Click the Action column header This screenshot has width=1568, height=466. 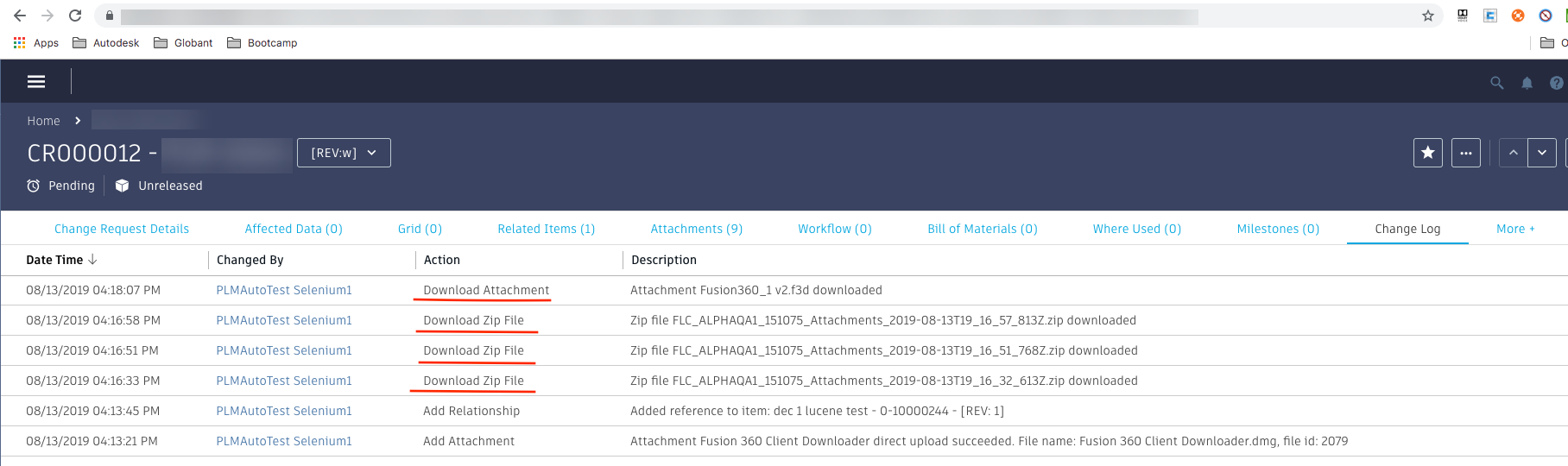442,260
